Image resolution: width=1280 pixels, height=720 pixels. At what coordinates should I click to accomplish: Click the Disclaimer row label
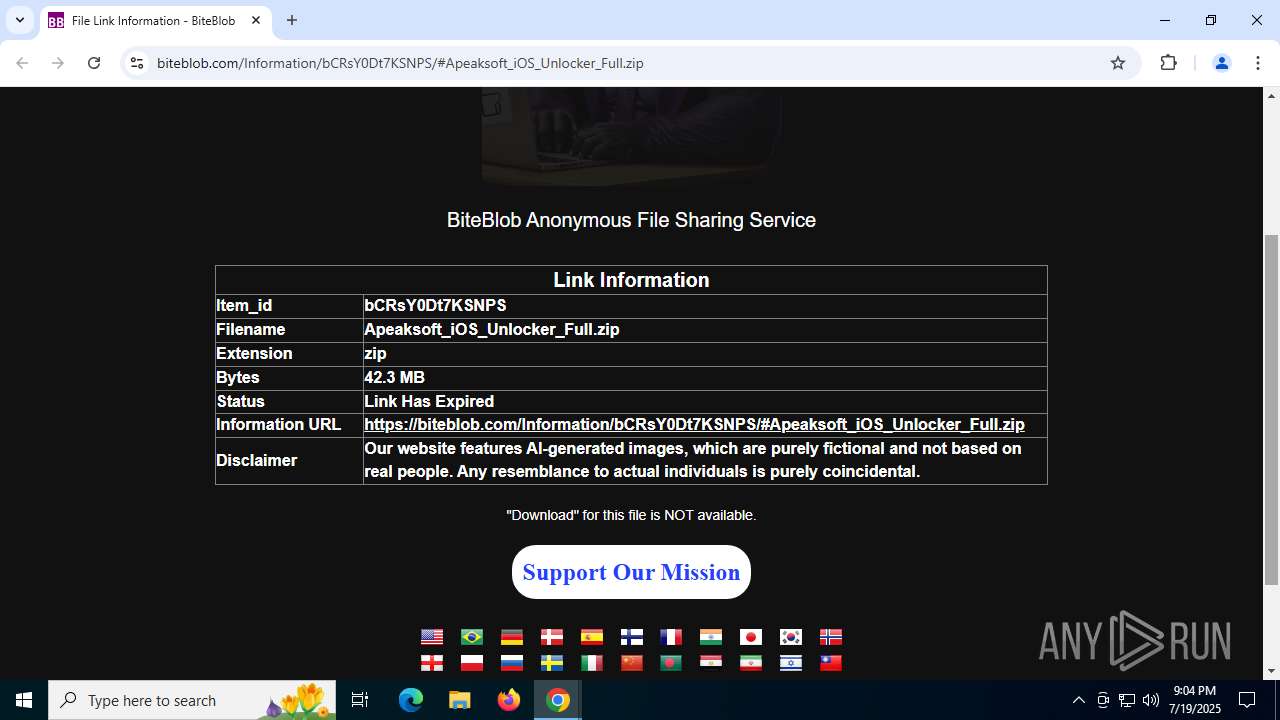click(x=257, y=461)
